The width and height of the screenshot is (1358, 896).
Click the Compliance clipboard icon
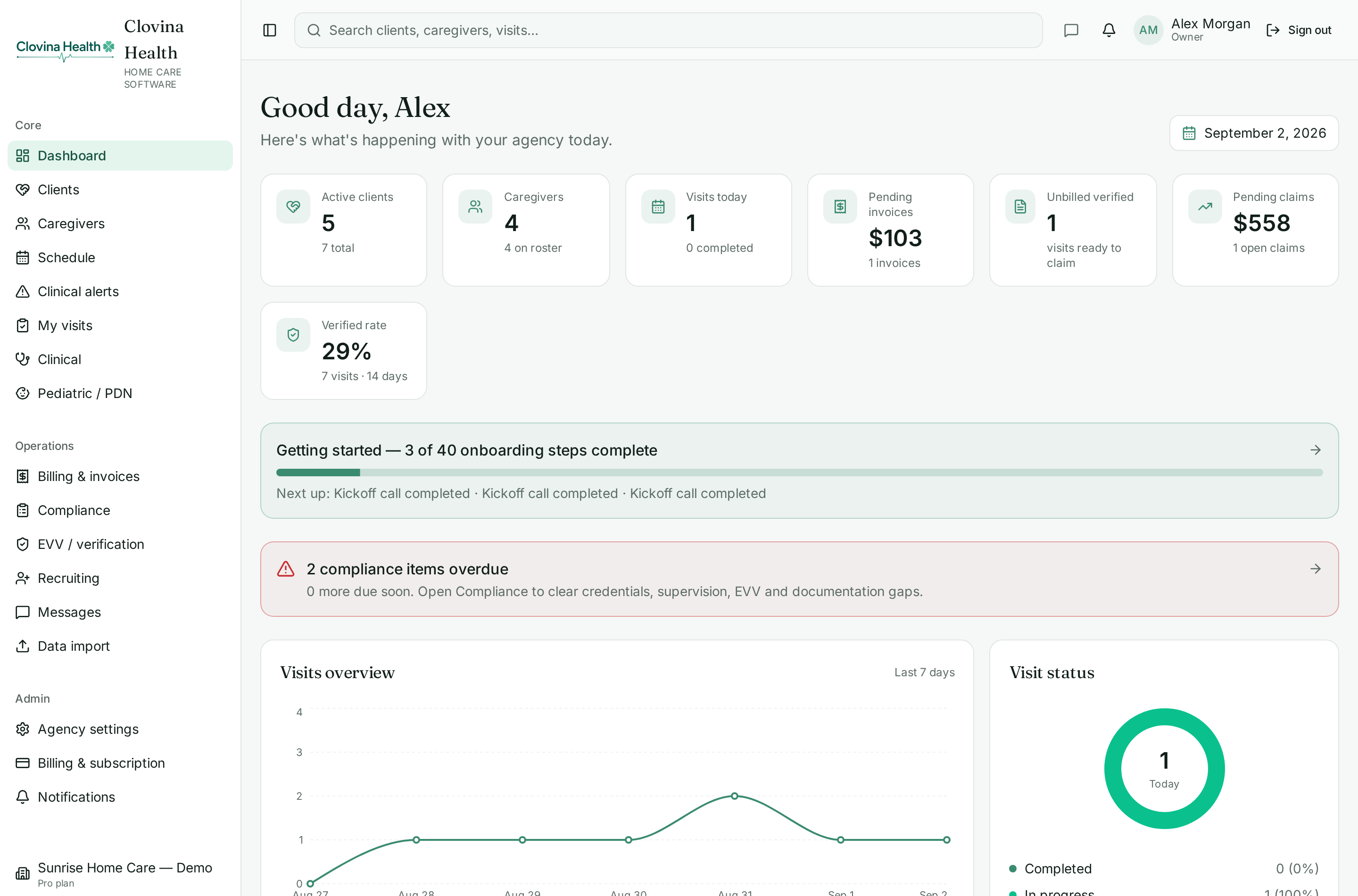pos(22,510)
